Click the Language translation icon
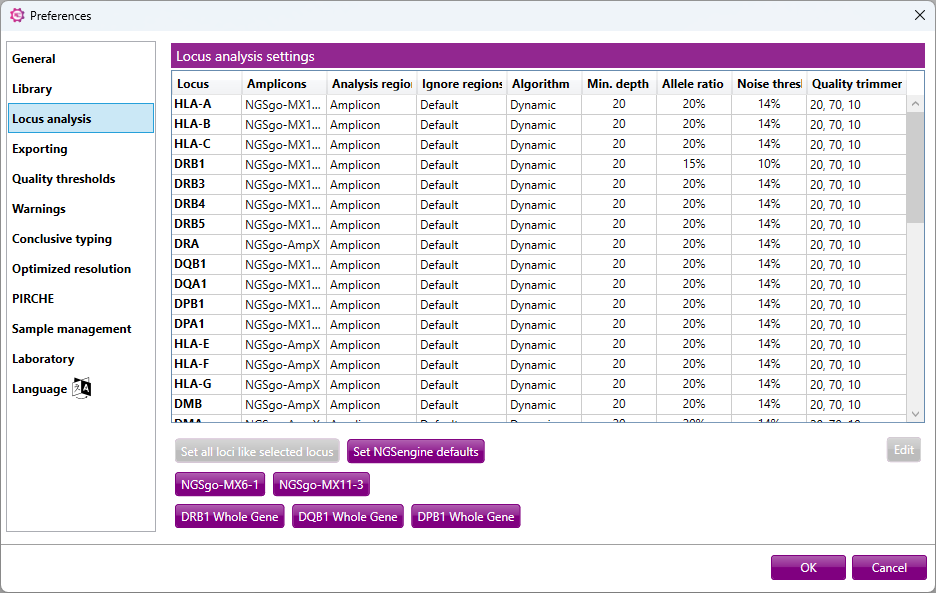Screen dimensions: 936x593 [82, 389]
